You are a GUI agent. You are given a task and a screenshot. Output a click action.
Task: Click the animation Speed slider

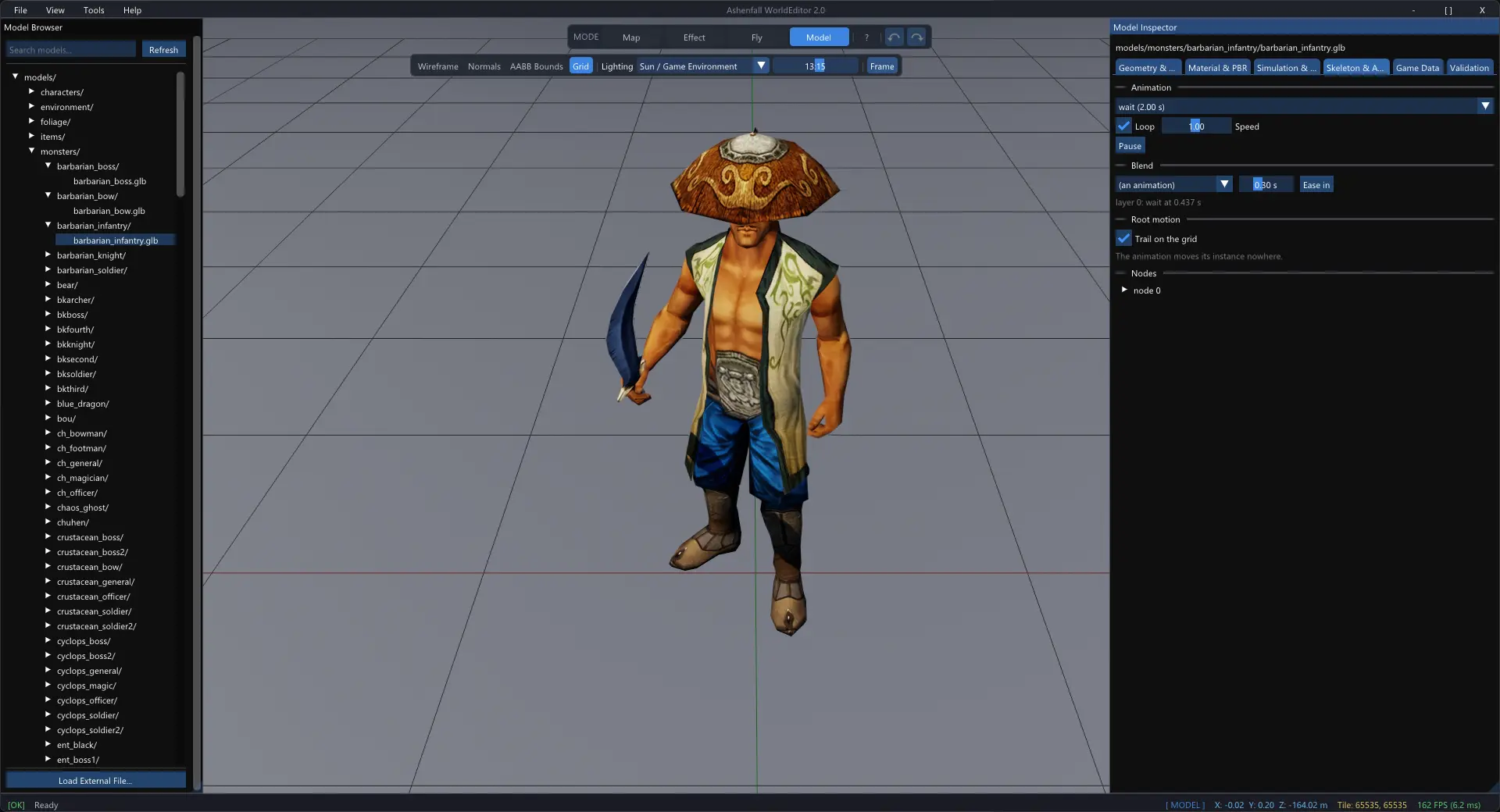(x=1196, y=126)
